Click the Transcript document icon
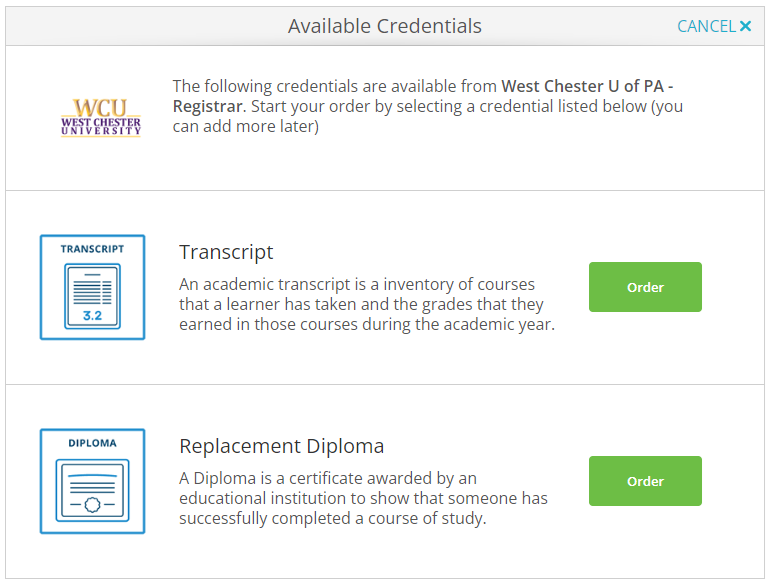The image size is (776, 584). (x=92, y=287)
